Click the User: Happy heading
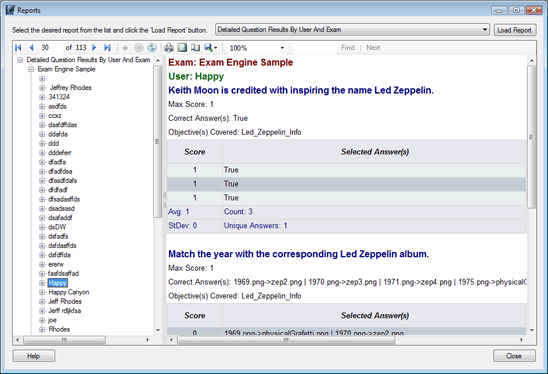 click(x=196, y=76)
